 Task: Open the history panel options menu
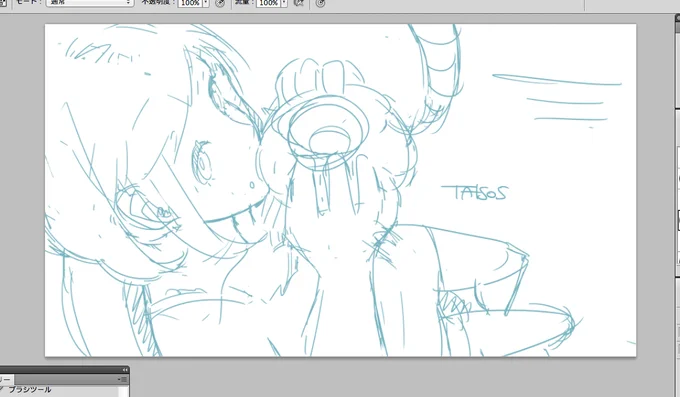click(123, 380)
